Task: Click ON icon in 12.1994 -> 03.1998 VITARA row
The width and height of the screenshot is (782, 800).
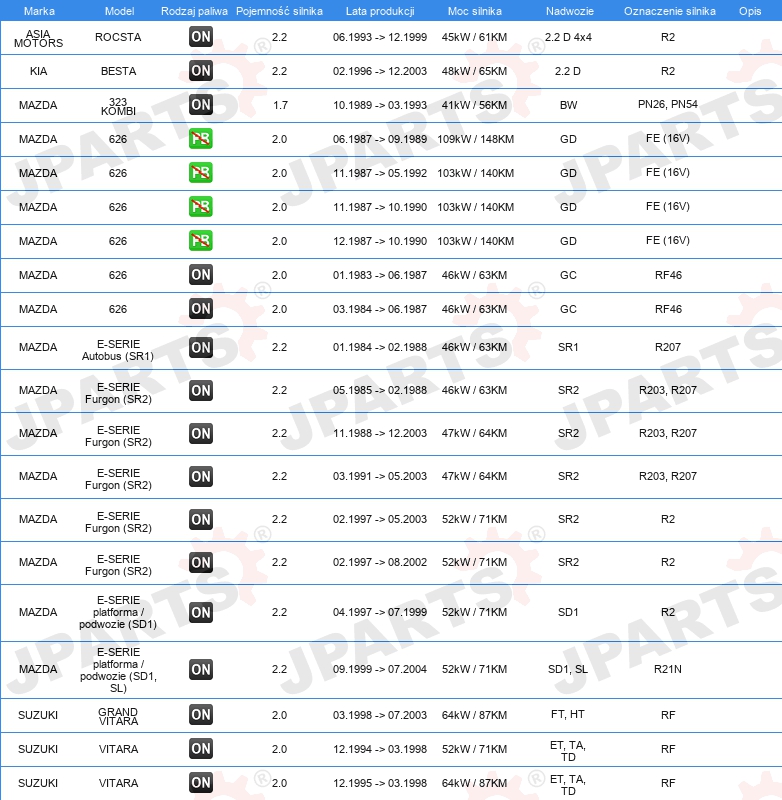Action: (x=200, y=748)
